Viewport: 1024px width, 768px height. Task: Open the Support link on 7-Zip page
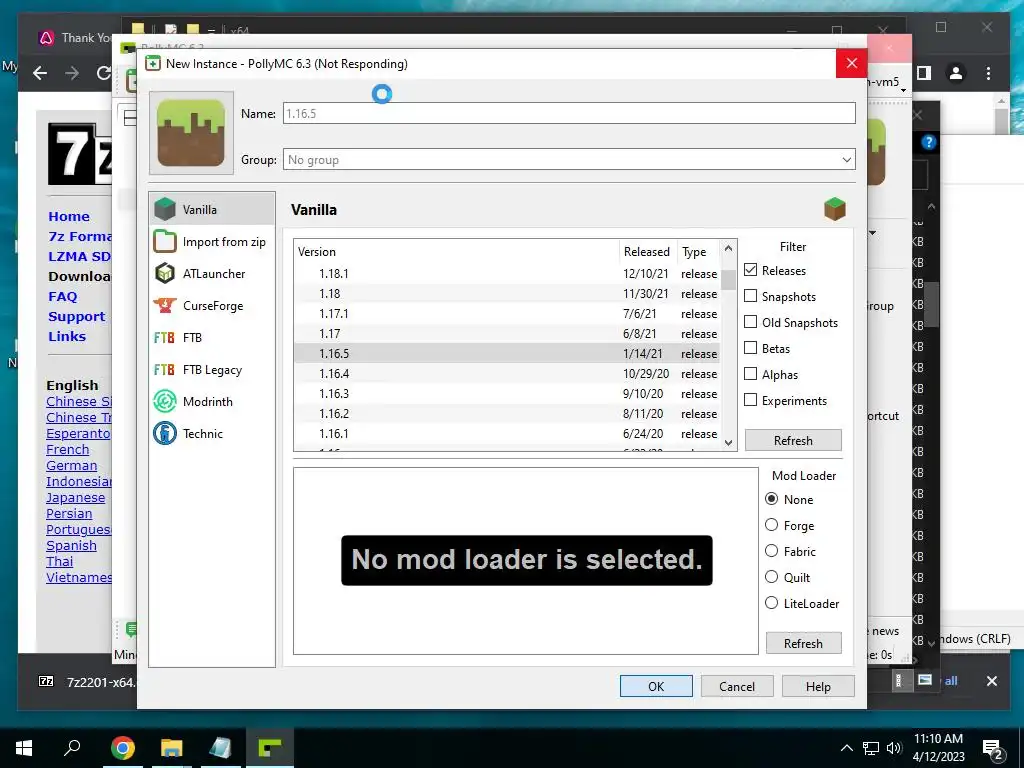(x=76, y=317)
